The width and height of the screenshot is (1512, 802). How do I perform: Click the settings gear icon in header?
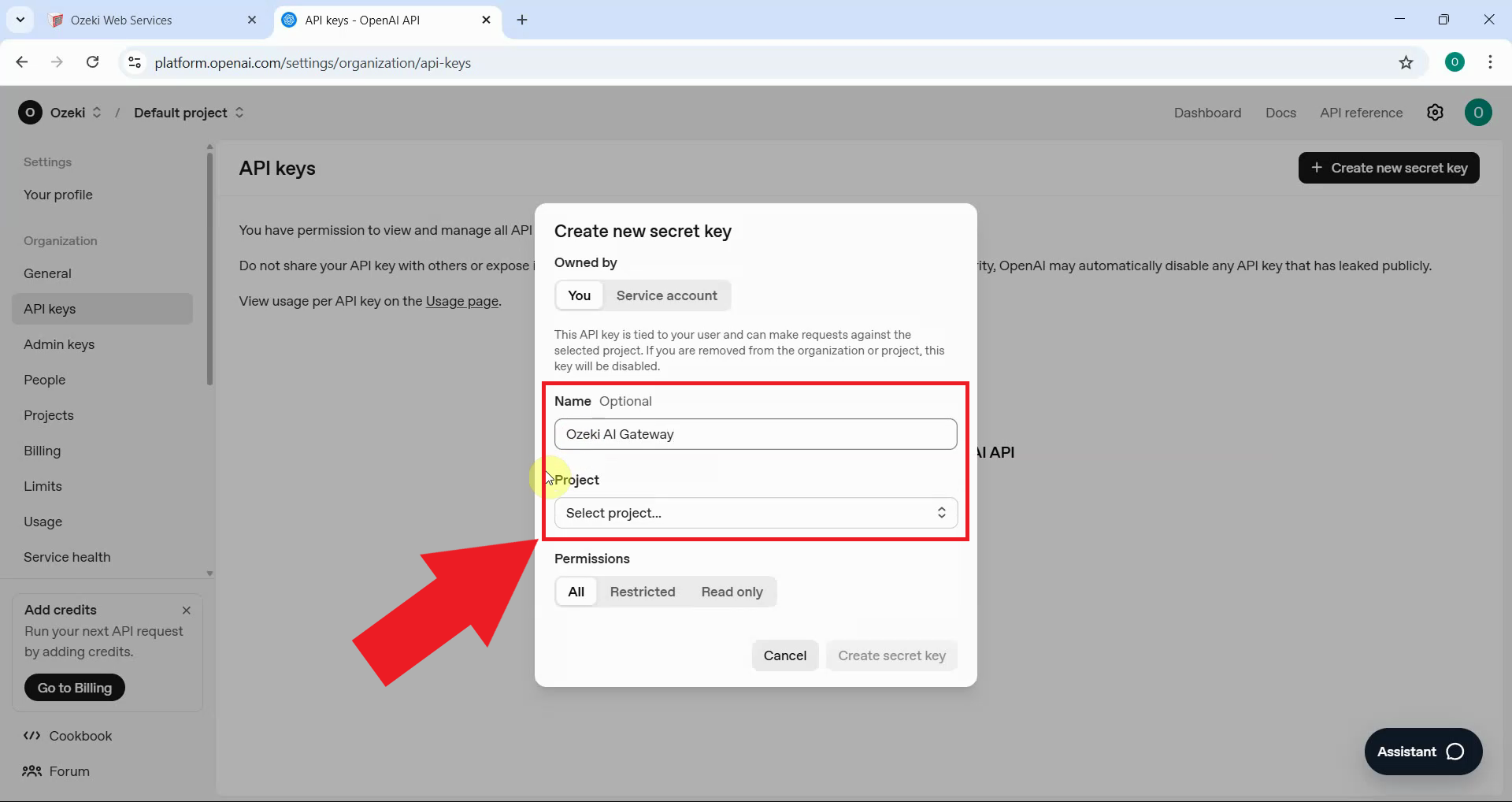(x=1435, y=113)
